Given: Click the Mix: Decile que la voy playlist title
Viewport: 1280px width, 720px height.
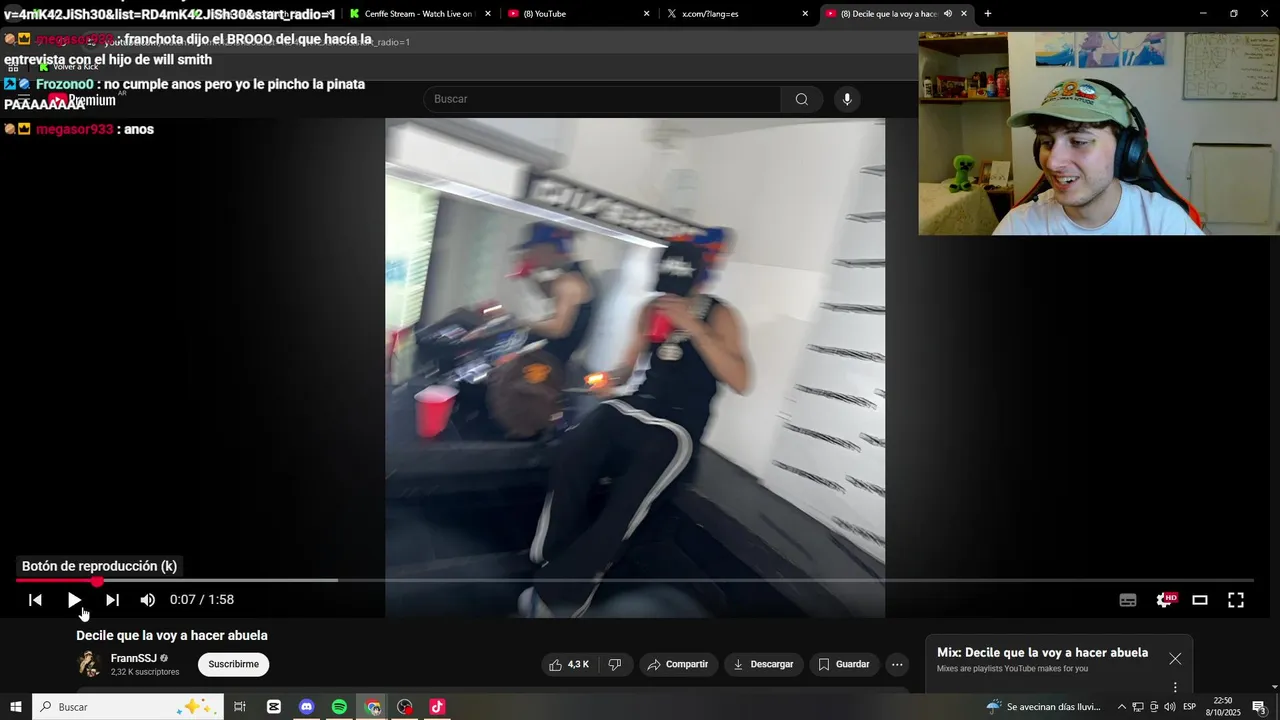Looking at the screenshot, I should click(1042, 652).
